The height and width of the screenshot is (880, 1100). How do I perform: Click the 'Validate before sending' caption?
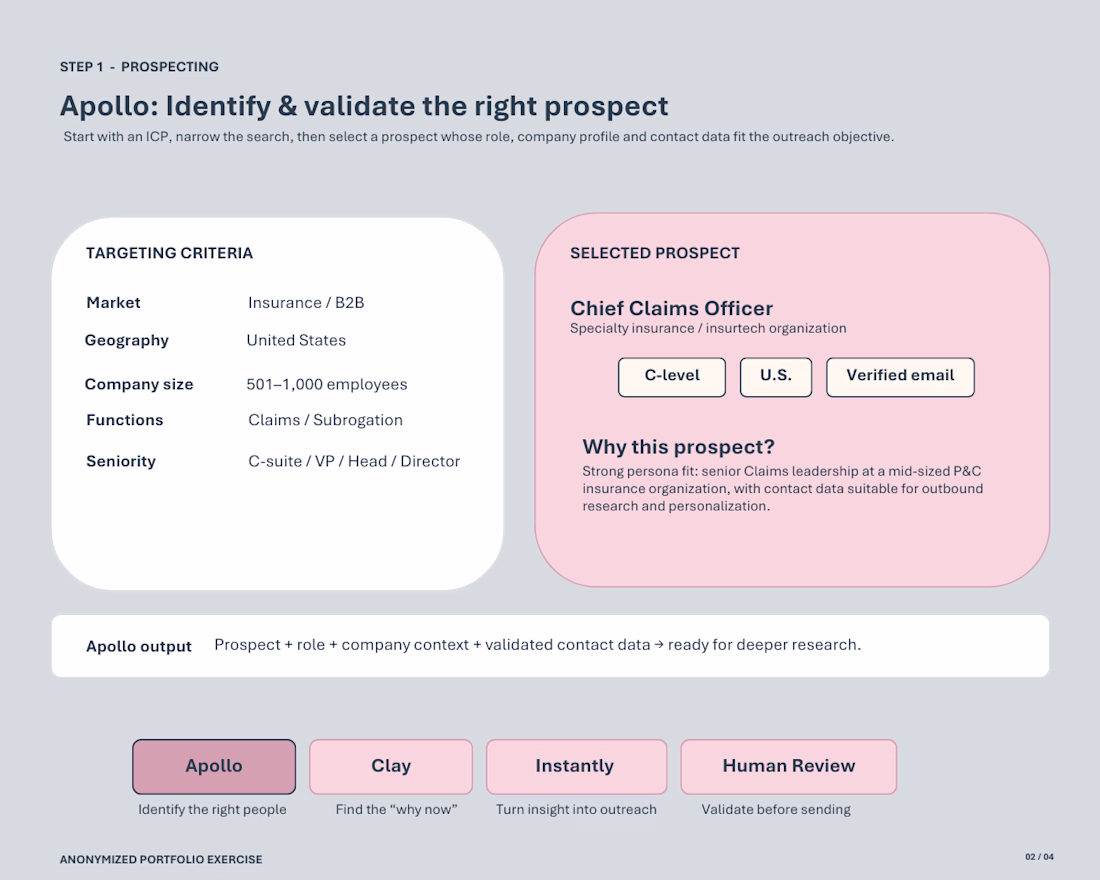coord(776,809)
